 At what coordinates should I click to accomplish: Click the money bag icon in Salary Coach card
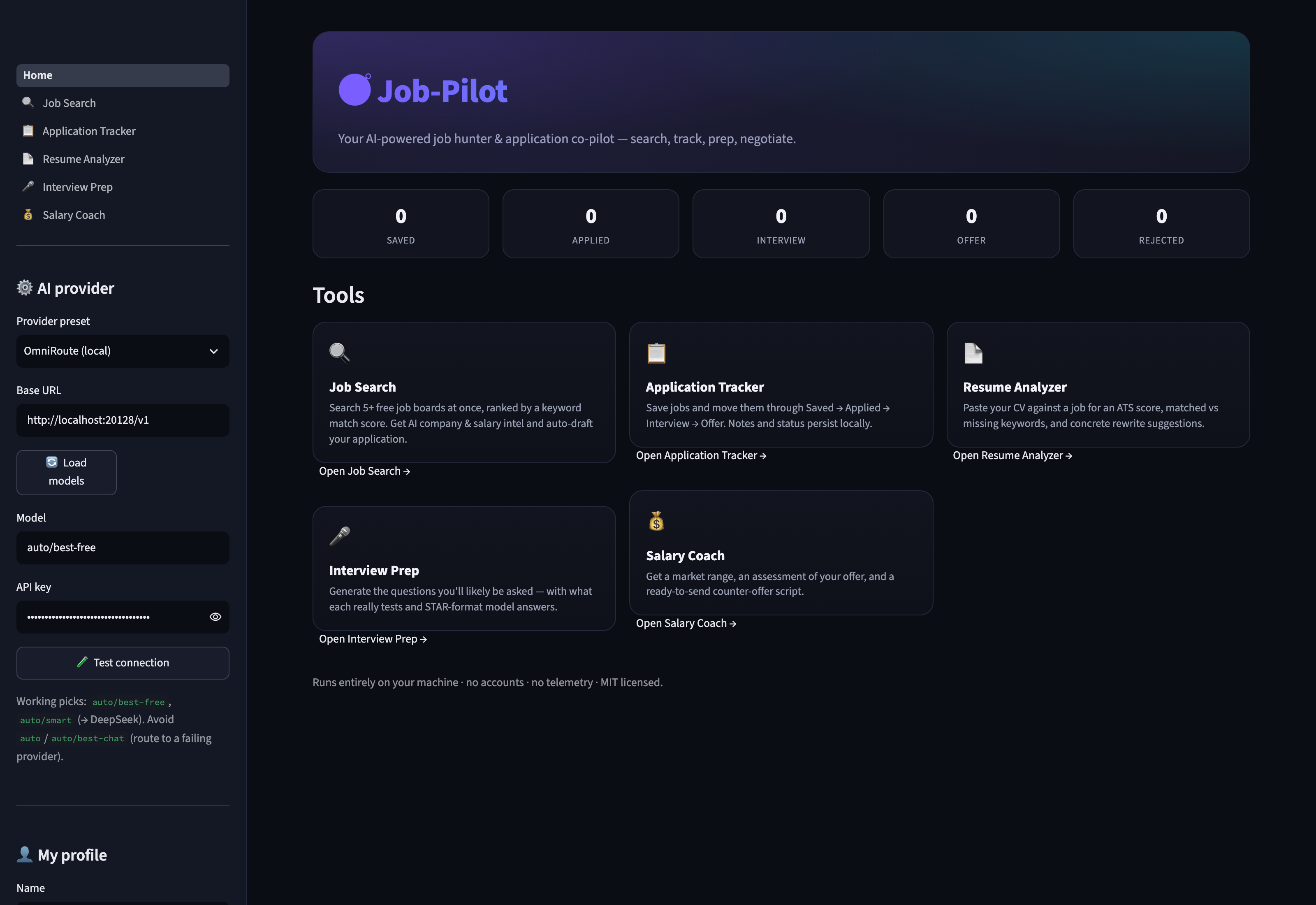click(656, 520)
